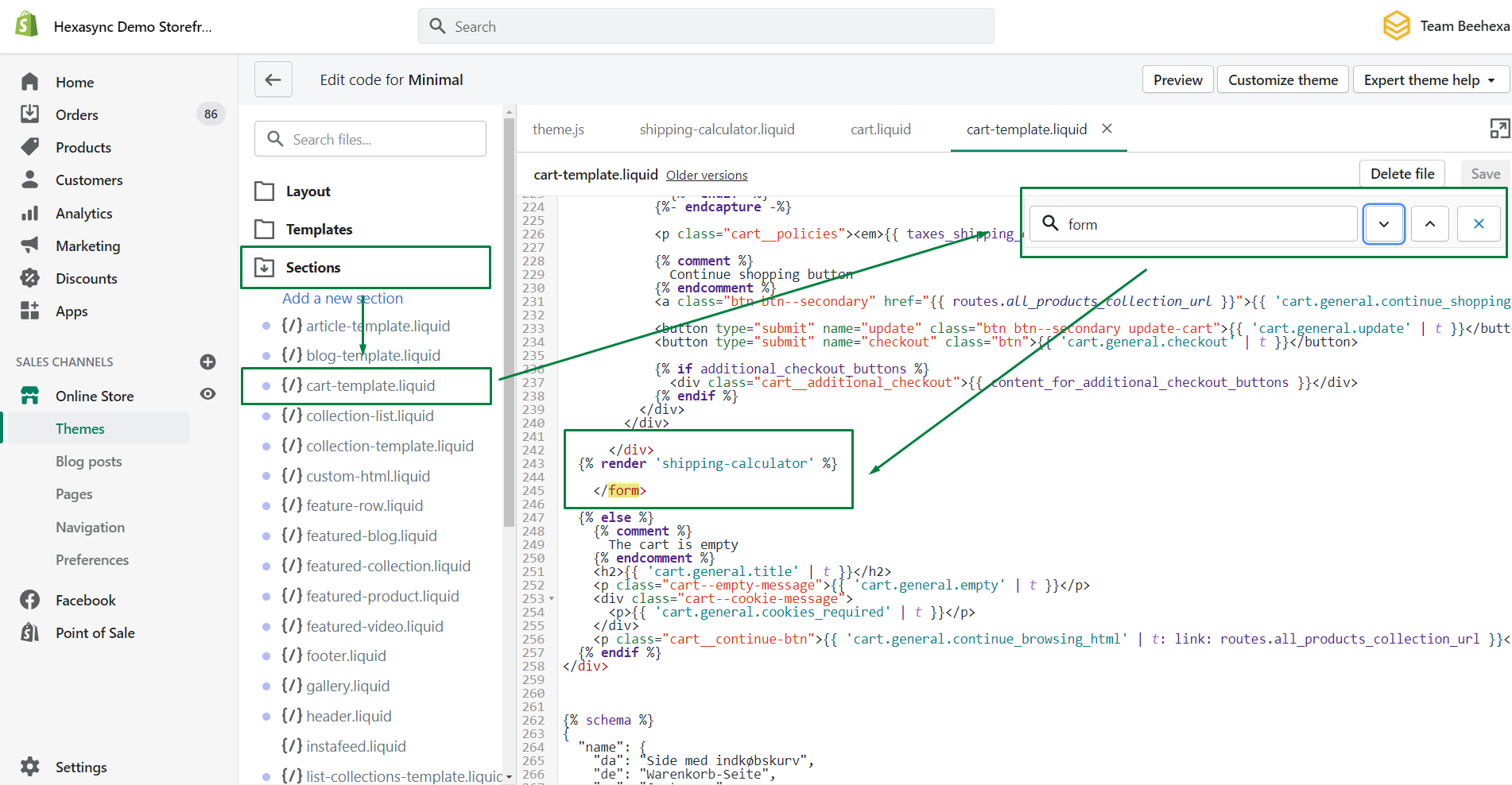Click the Preview button
Image resolution: width=1512 pixels, height=785 pixels.
coord(1178,79)
